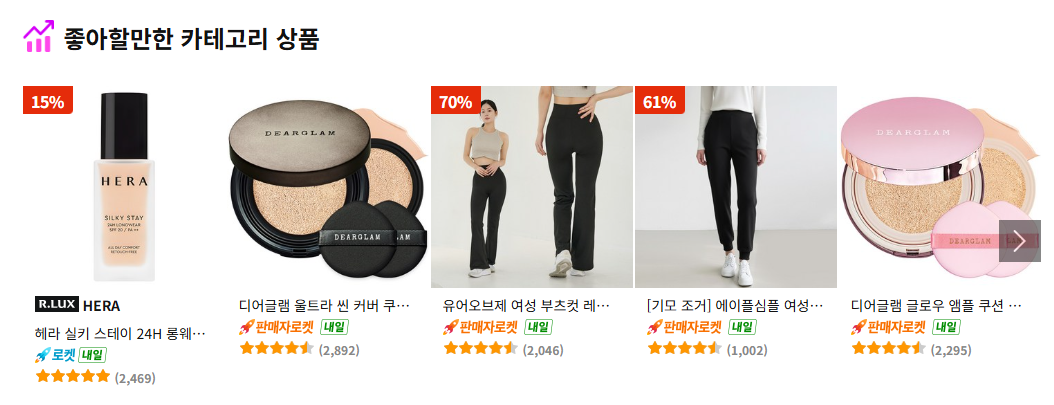Screen dimensions: 1054x405
Task: Open the [기모 조거] 에이플심플 여성 title
Action: [735, 306]
